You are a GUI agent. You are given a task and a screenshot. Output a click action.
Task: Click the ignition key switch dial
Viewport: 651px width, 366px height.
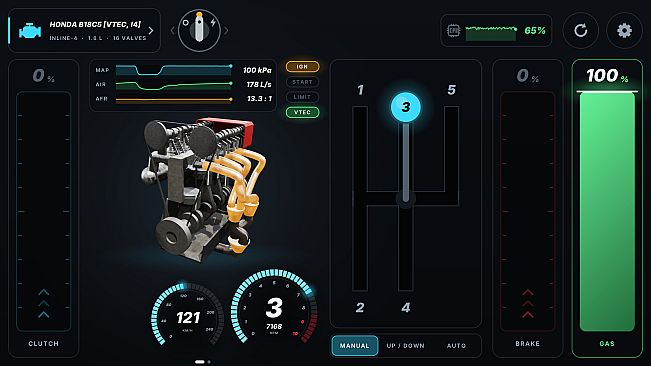199,30
